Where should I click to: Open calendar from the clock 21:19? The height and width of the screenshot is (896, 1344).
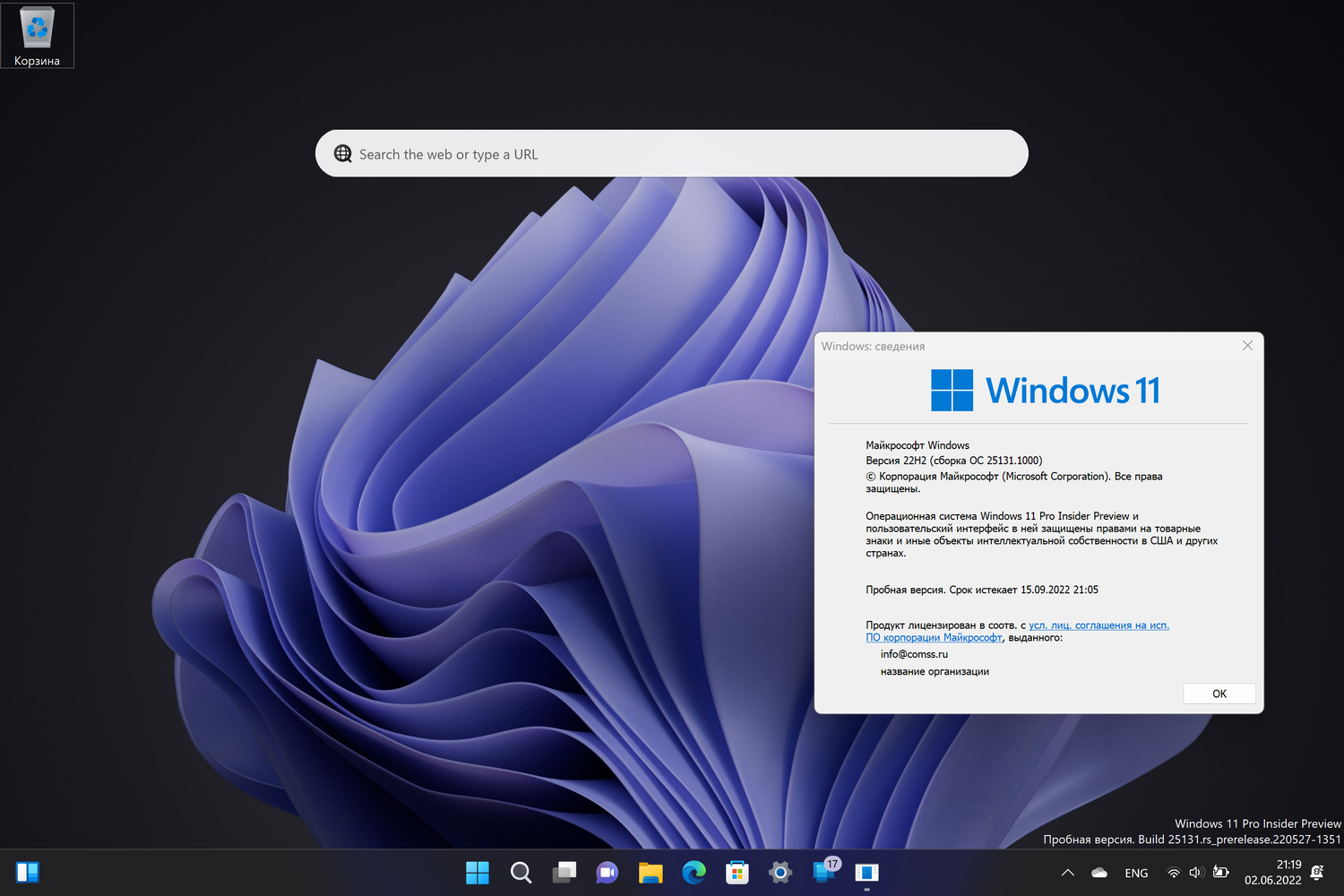click(1273, 873)
